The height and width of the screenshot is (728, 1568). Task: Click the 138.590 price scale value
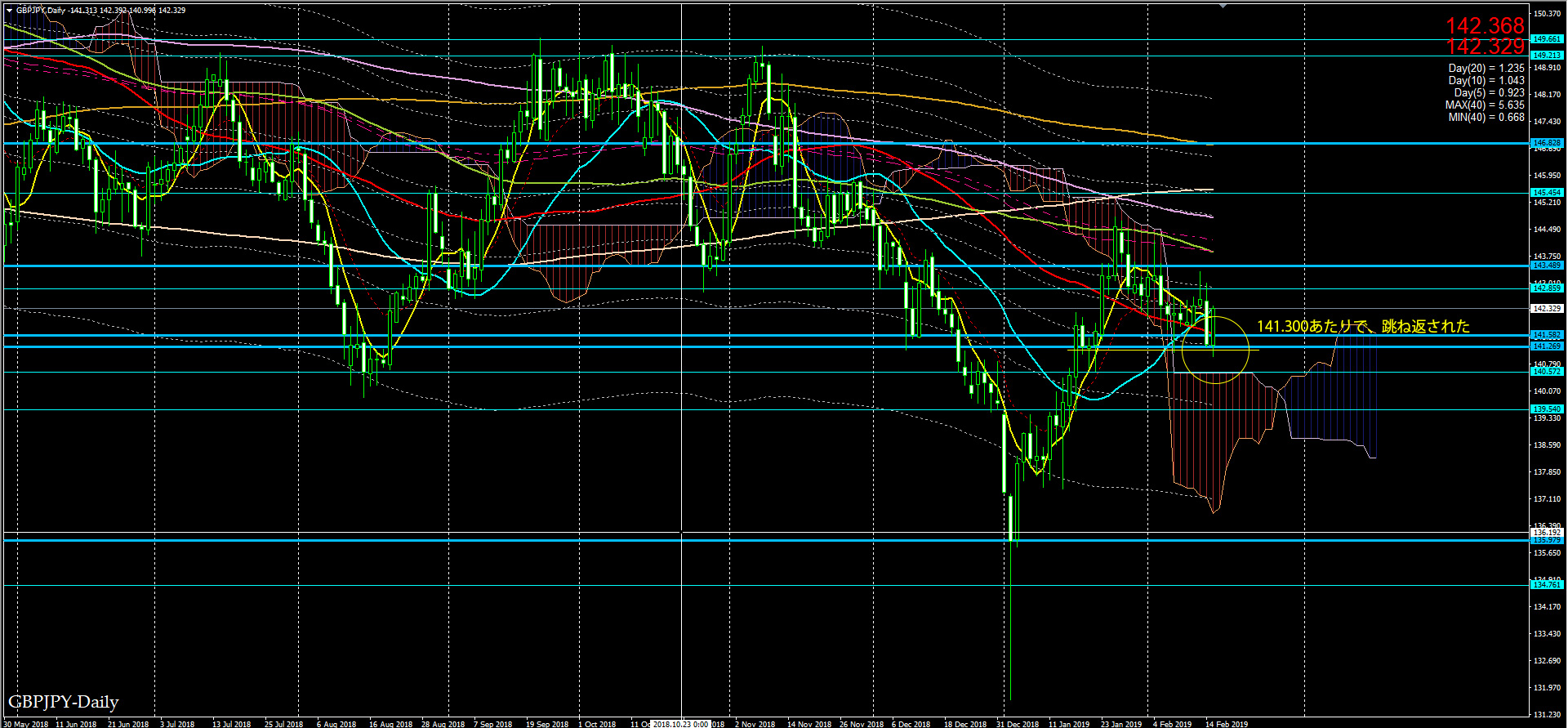(x=1547, y=445)
